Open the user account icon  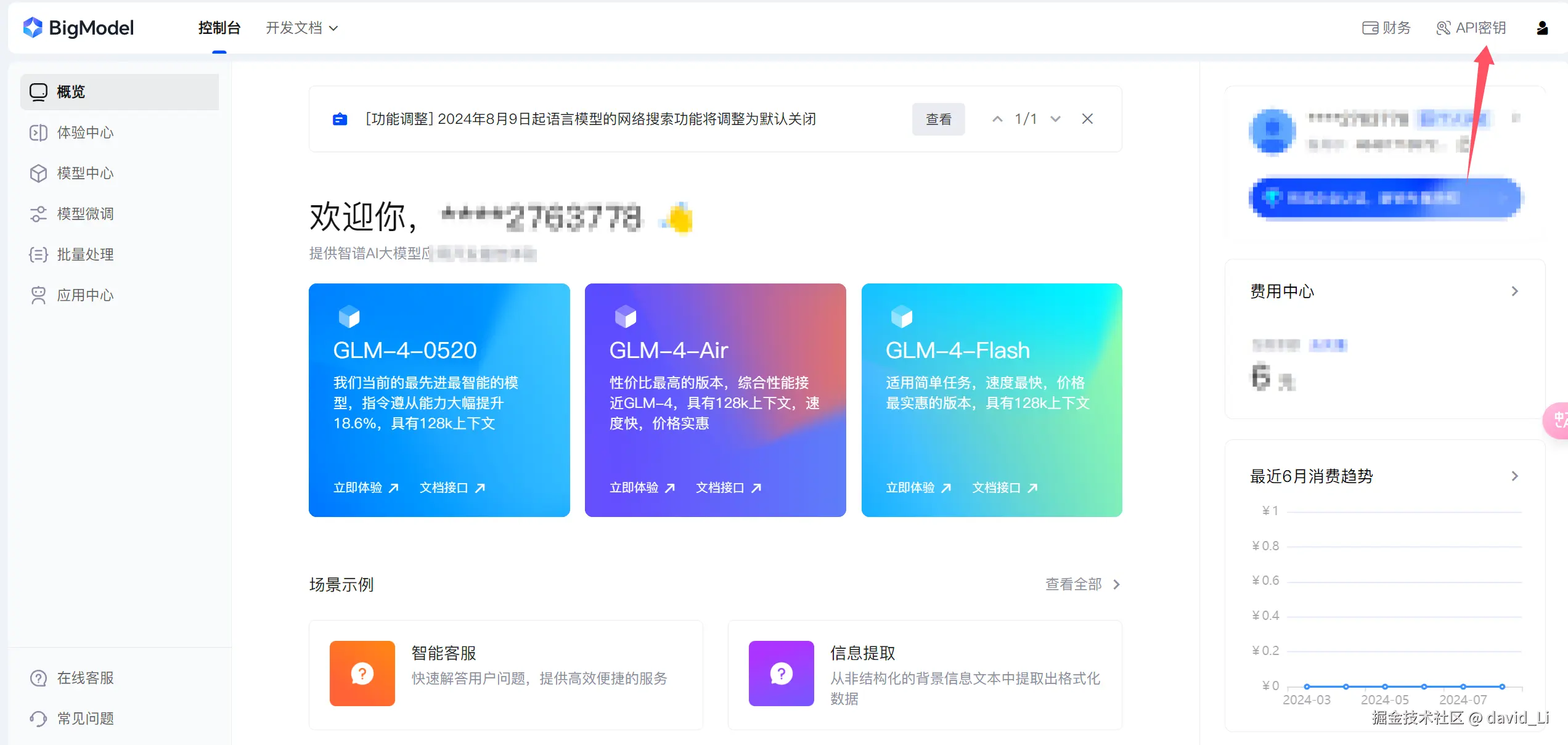1541,28
